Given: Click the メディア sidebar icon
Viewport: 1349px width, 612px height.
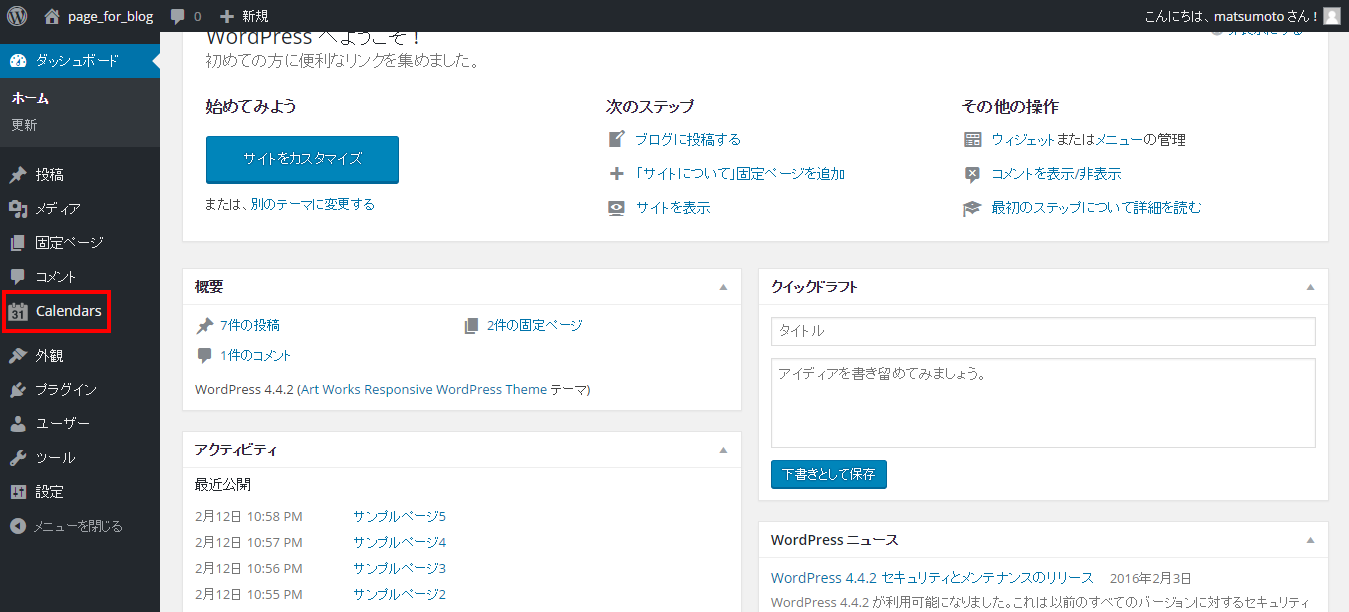Looking at the screenshot, I should [x=18, y=209].
